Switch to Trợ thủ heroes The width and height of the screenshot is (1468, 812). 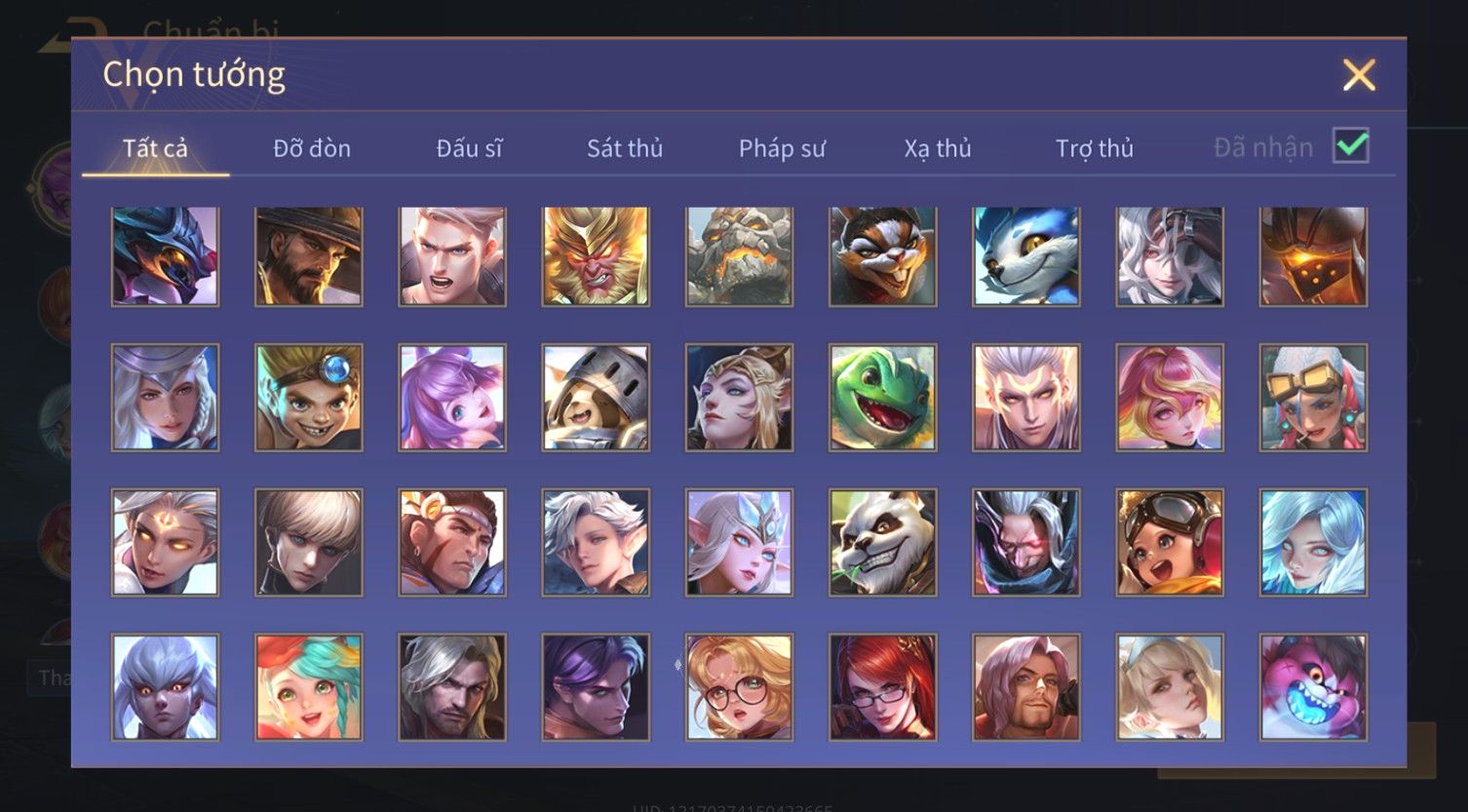tap(1095, 148)
